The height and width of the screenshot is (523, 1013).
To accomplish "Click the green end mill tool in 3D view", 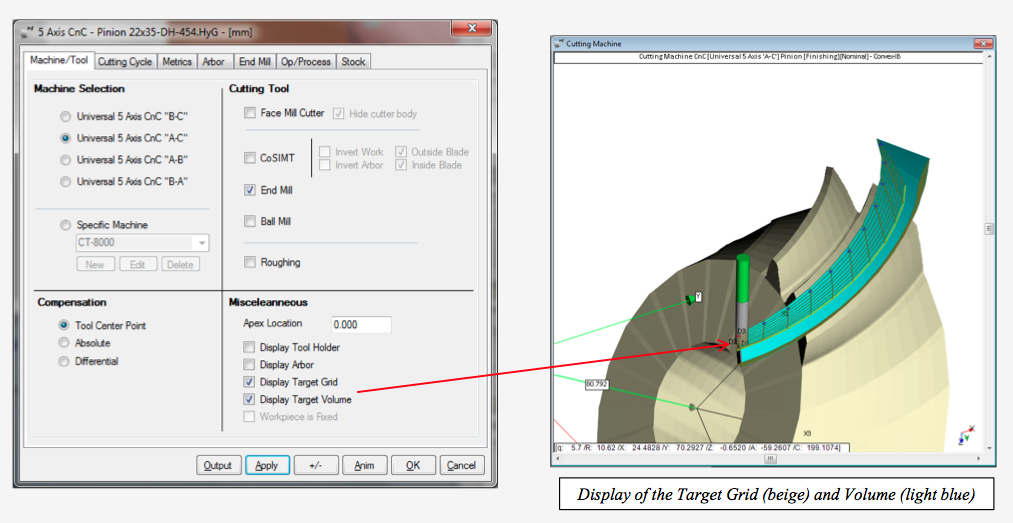I will [743, 279].
